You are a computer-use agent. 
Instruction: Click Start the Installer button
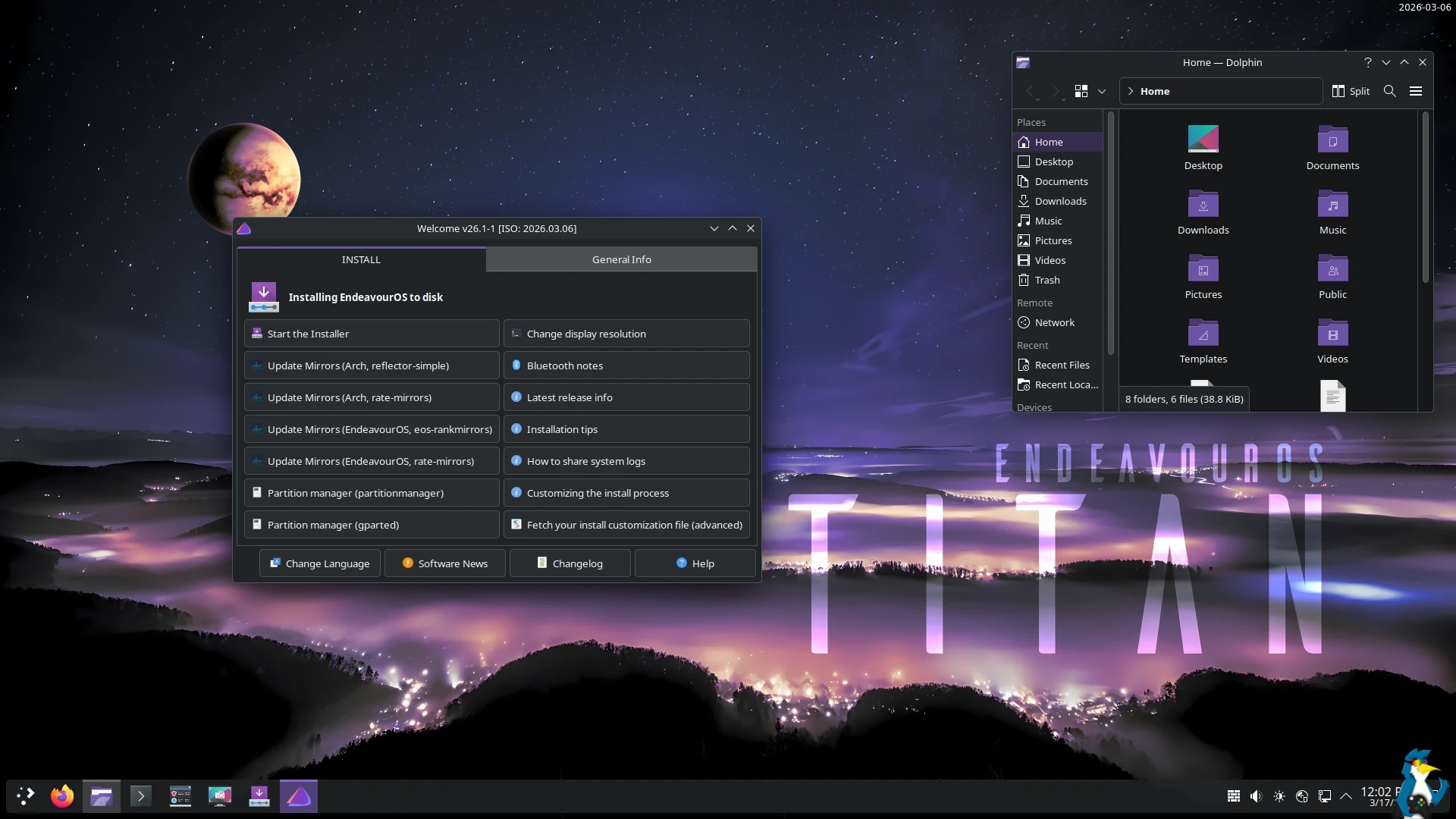point(372,334)
